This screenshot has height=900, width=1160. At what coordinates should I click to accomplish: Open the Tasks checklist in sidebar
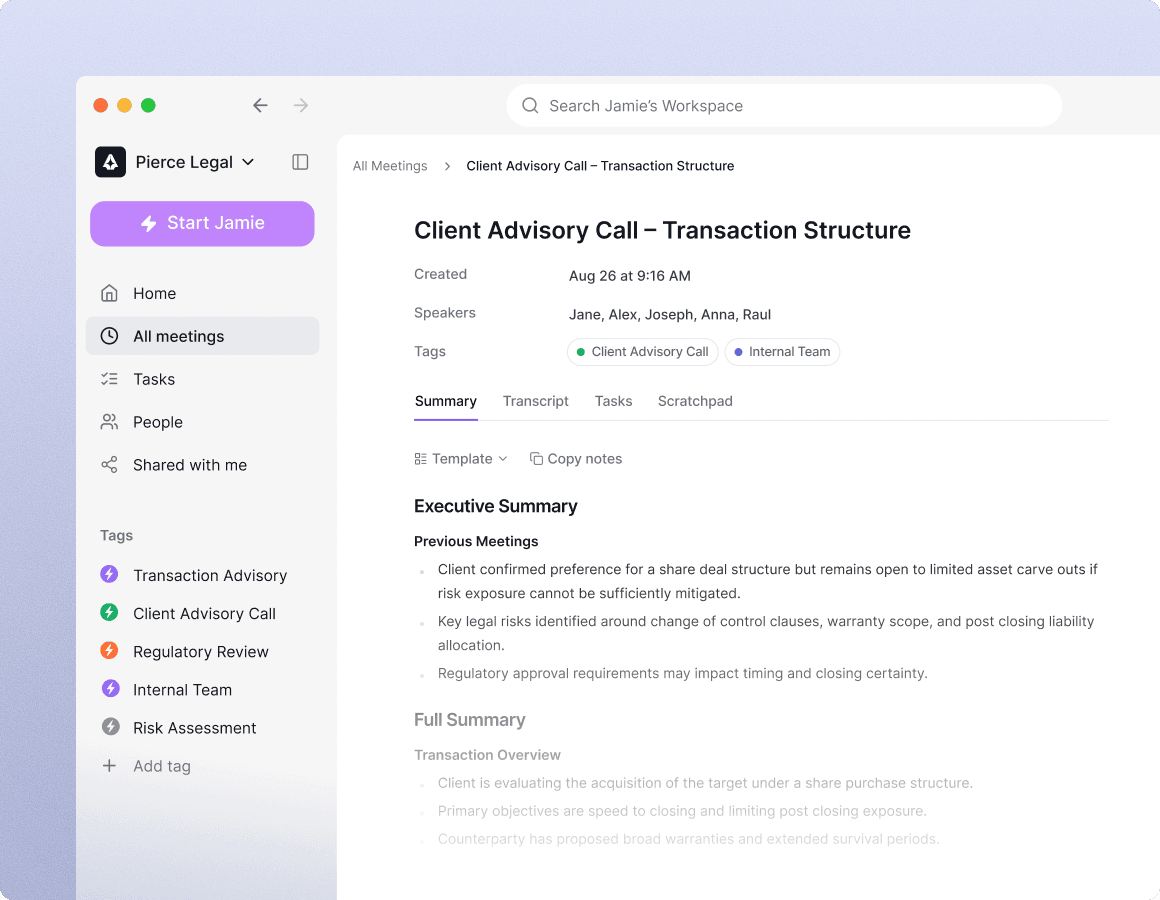153,379
